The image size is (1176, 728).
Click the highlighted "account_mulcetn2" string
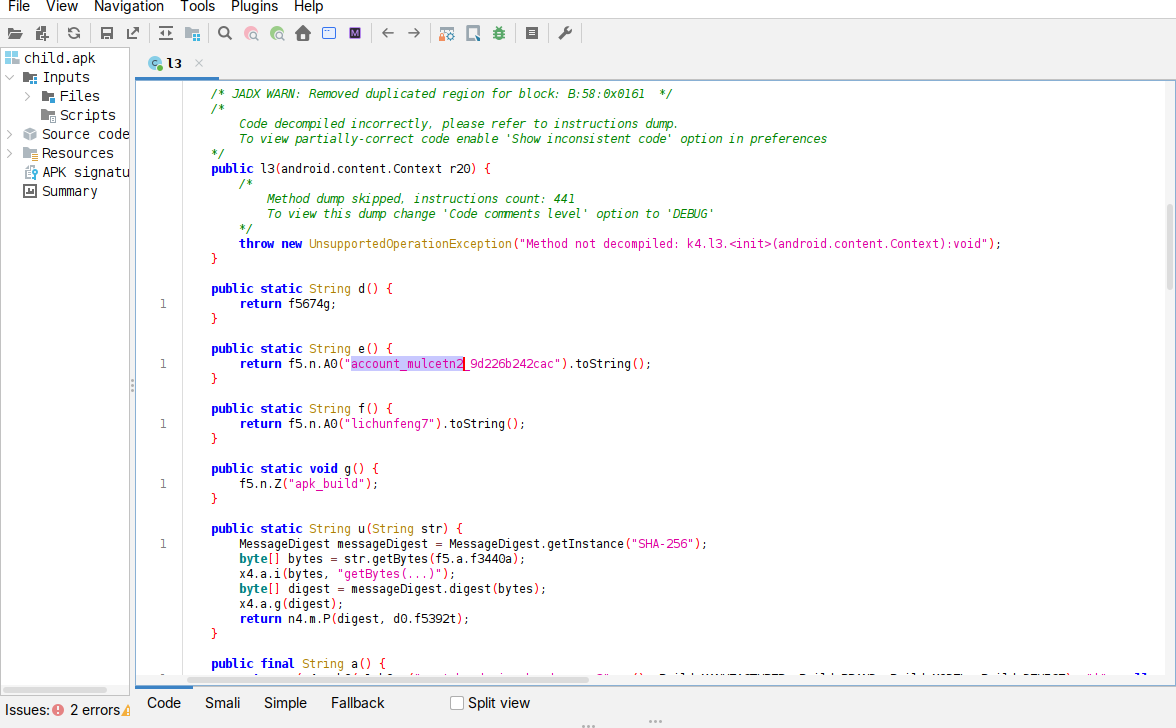coord(407,364)
